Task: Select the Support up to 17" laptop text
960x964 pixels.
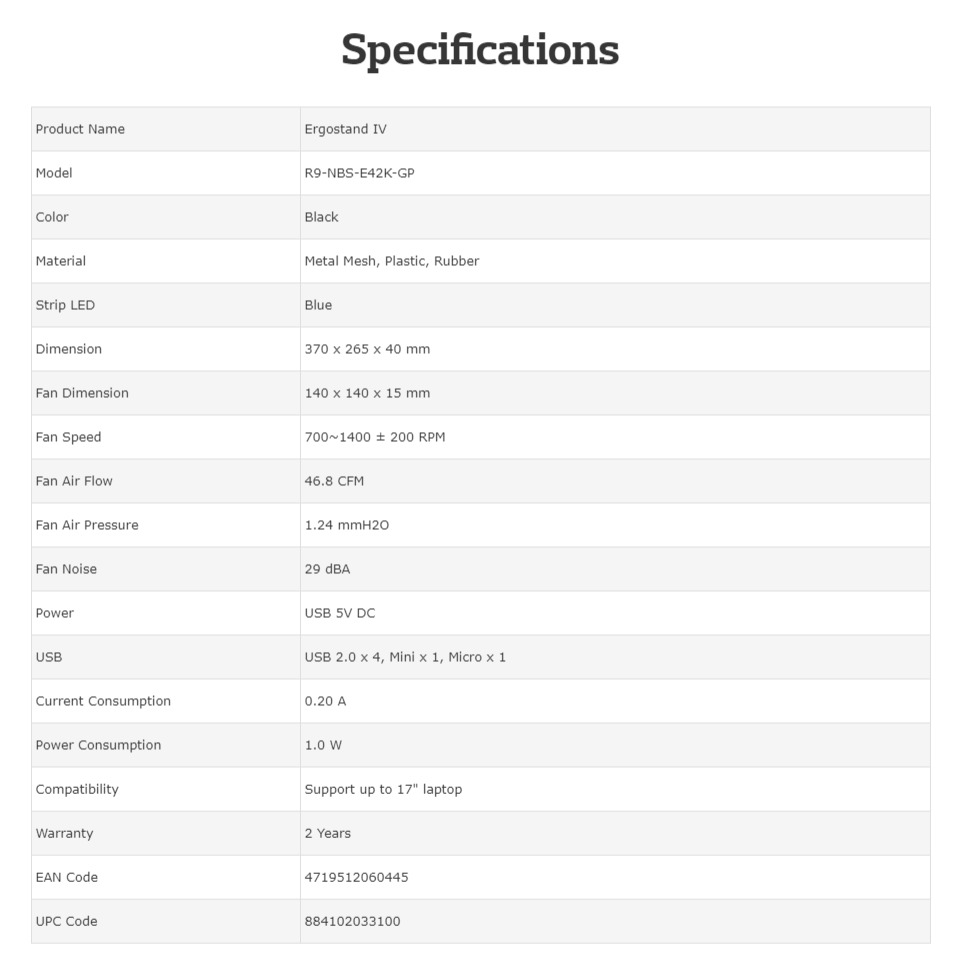Action: 383,789
